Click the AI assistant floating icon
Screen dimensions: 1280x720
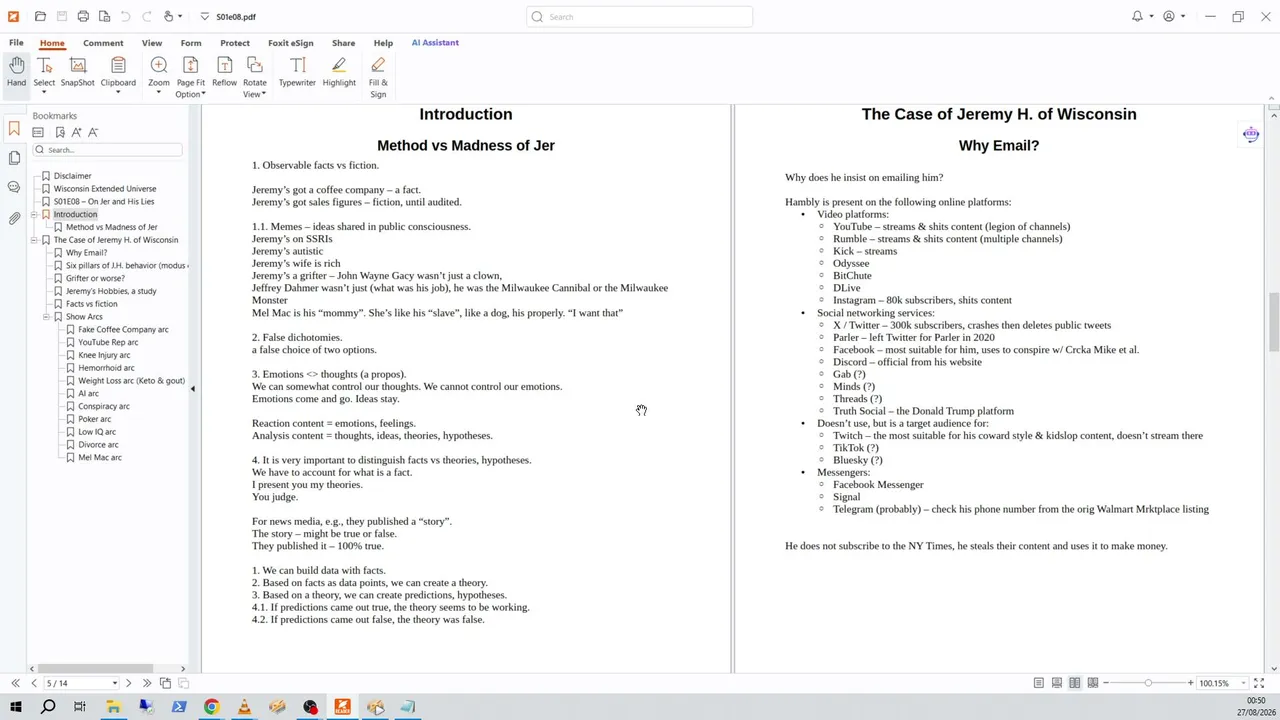coord(1251,134)
